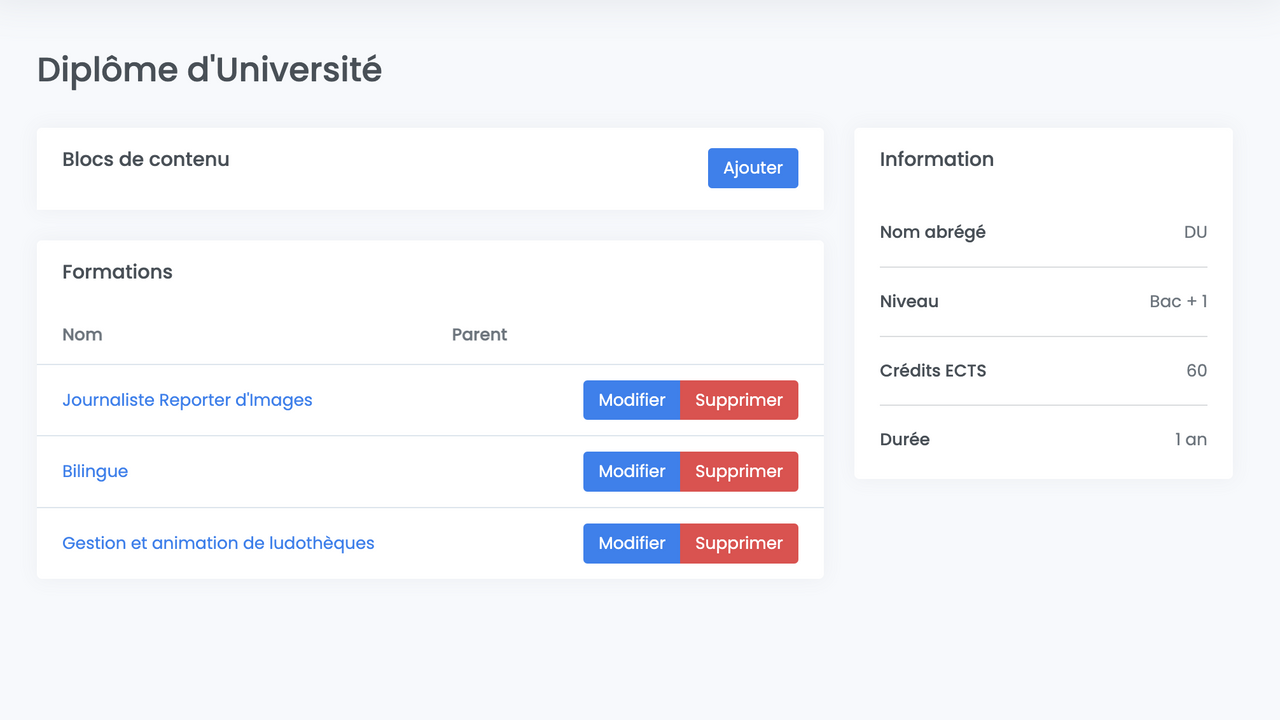Click the Ajouter button in Blocs de contenu
1280x720 pixels.
coord(752,168)
